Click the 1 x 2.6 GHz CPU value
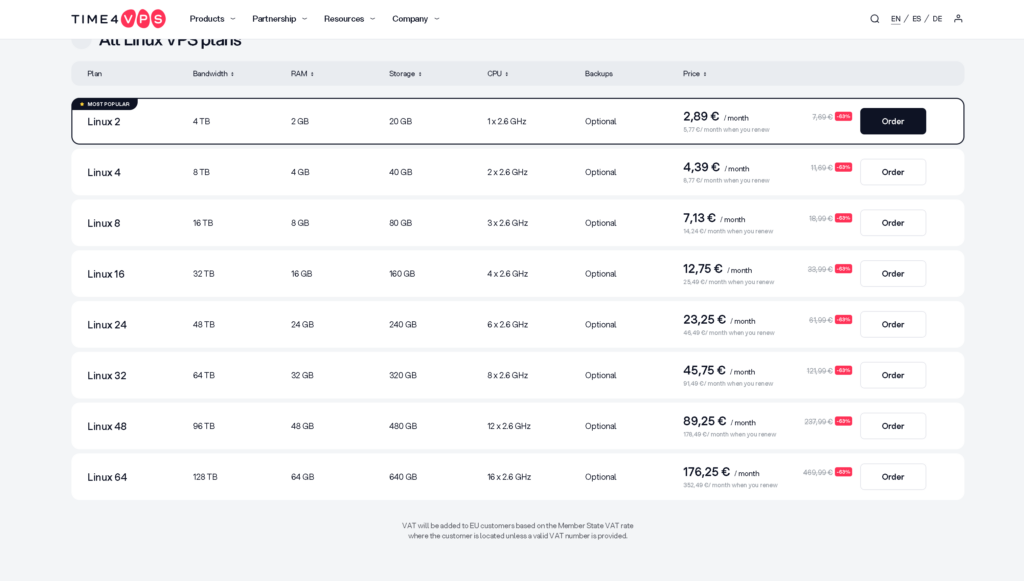Image resolution: width=1024 pixels, height=581 pixels. pos(507,121)
